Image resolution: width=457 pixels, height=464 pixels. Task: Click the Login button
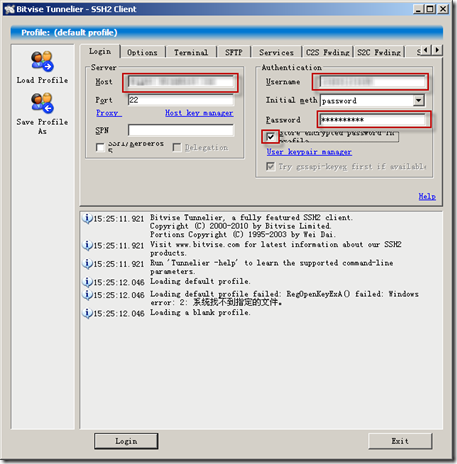coord(126,441)
